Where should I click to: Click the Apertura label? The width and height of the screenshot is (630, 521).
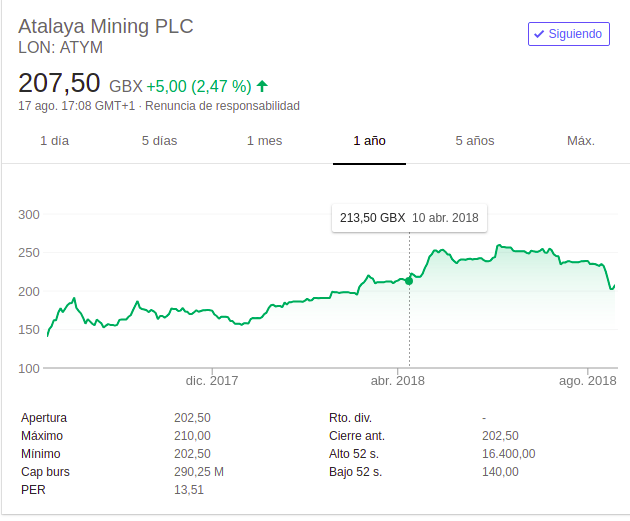[x=44, y=418]
